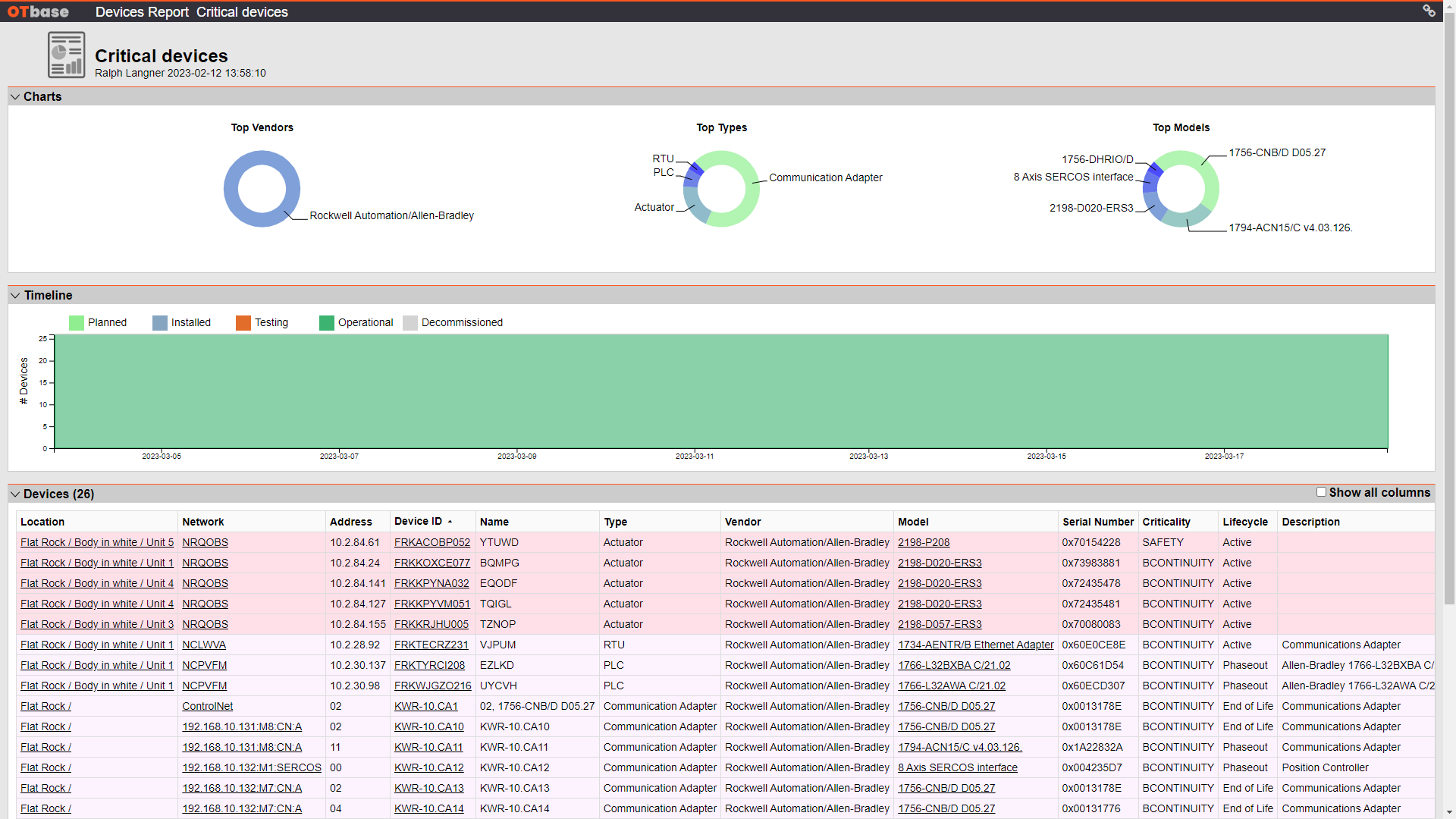
Task: Open device FRKKPYNA032
Action: pyautogui.click(x=431, y=584)
